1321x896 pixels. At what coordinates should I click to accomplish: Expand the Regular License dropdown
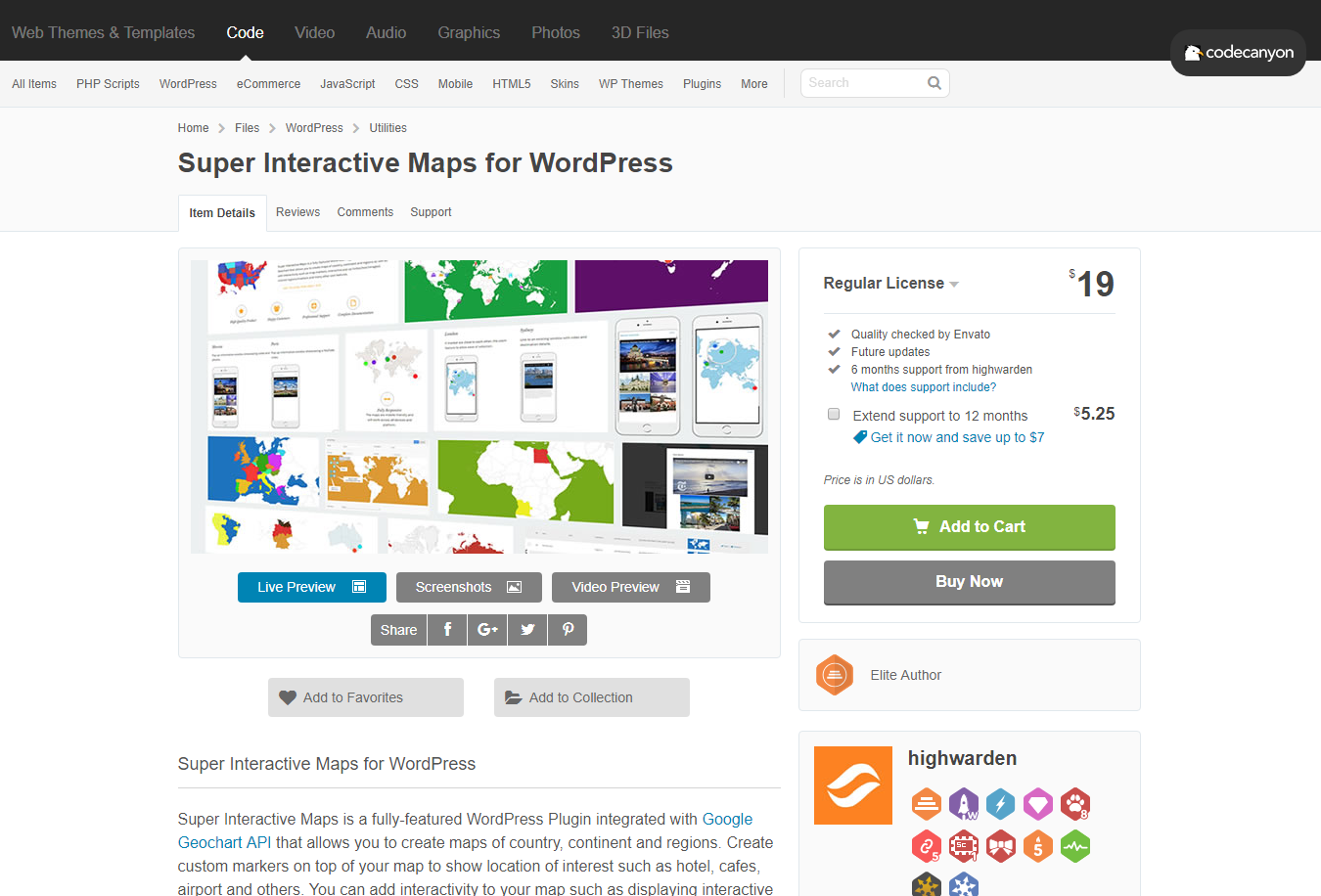click(890, 284)
